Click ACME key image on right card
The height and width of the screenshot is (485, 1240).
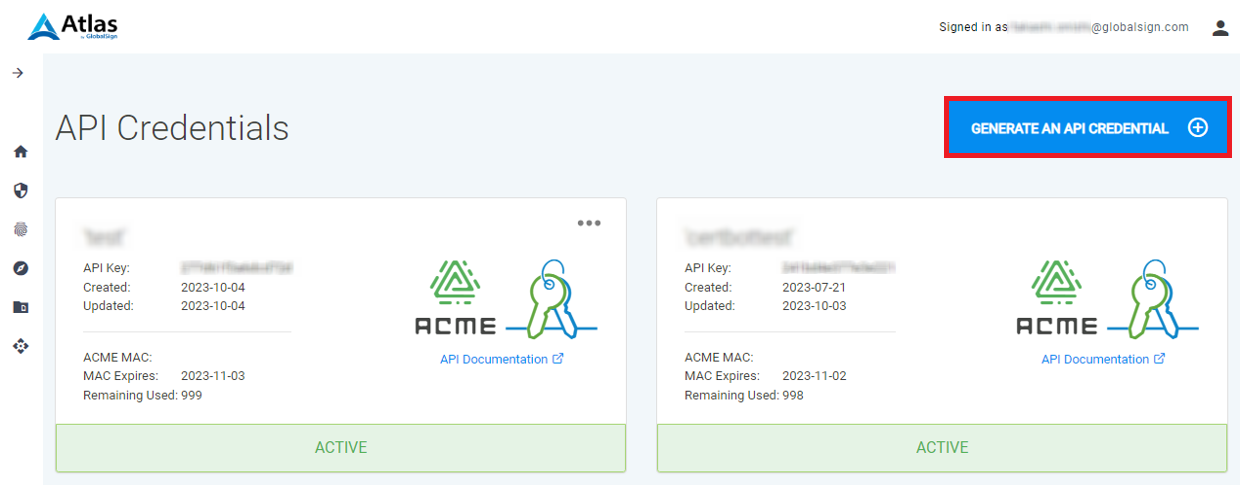click(1106, 300)
